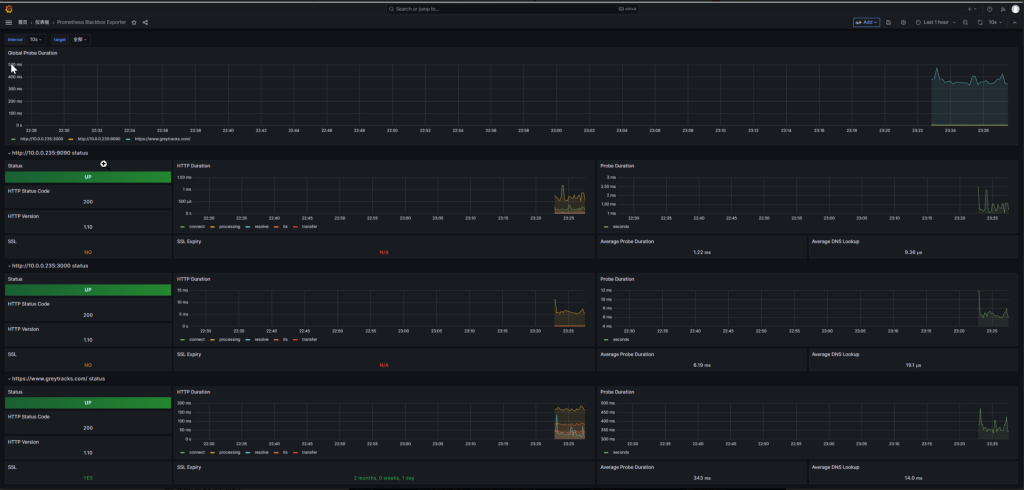1024x490 pixels.
Task: Toggle the processing series in first HTTP Duration legend
Action: coord(229,227)
